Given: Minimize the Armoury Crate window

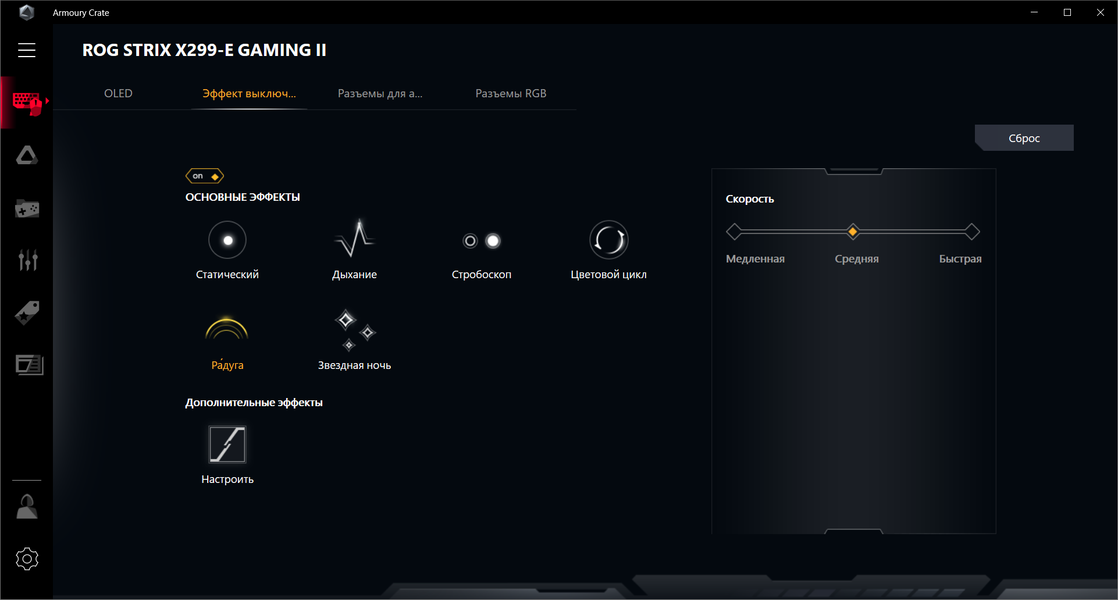Looking at the screenshot, I should click(1034, 12).
